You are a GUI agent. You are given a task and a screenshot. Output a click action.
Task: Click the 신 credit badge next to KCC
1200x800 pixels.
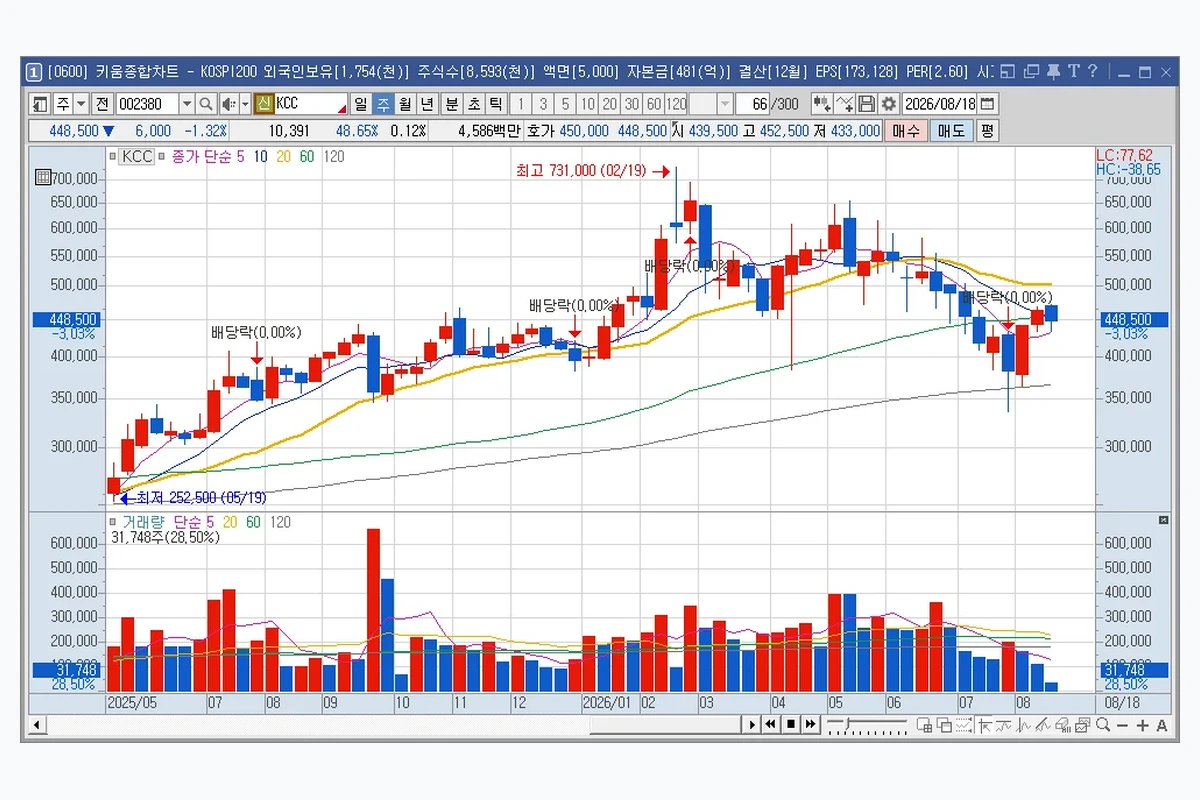(263, 104)
